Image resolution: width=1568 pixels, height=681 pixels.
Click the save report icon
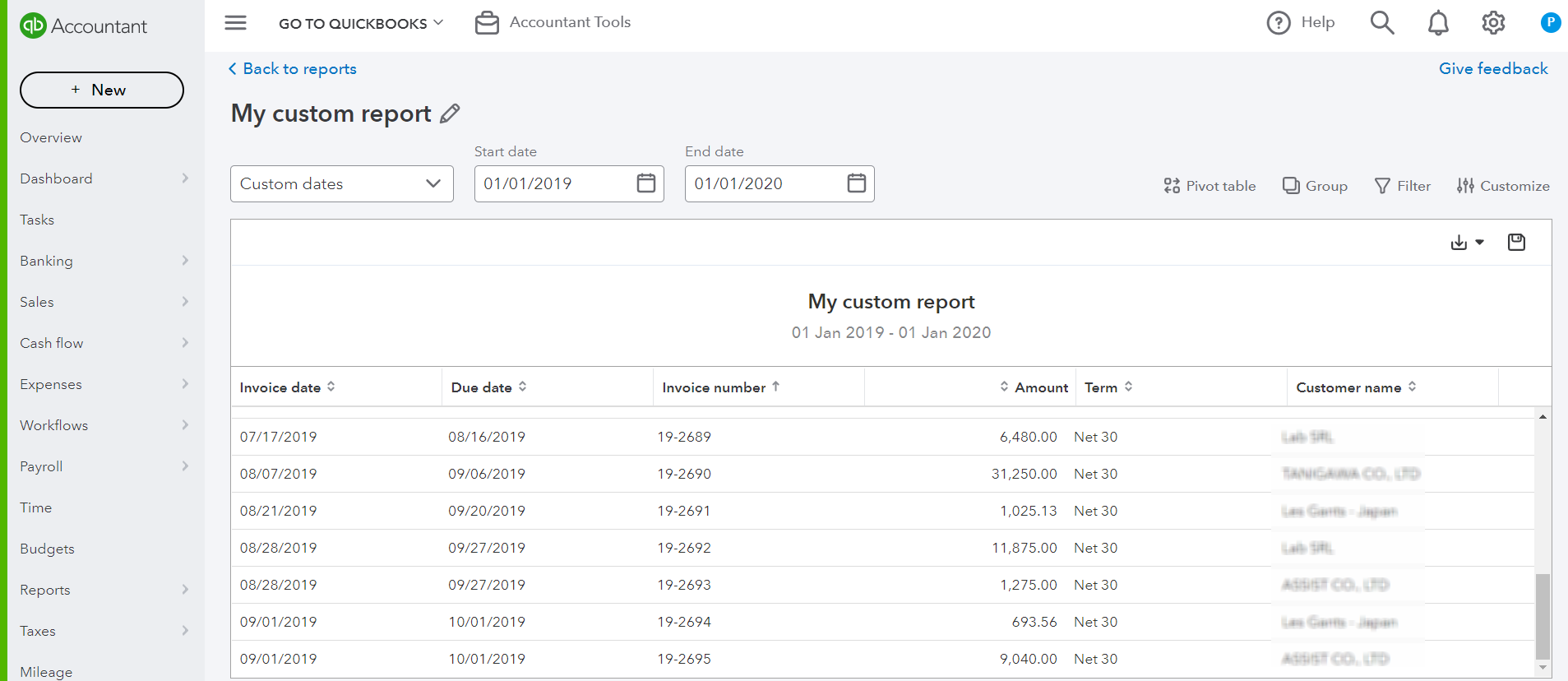click(1516, 242)
